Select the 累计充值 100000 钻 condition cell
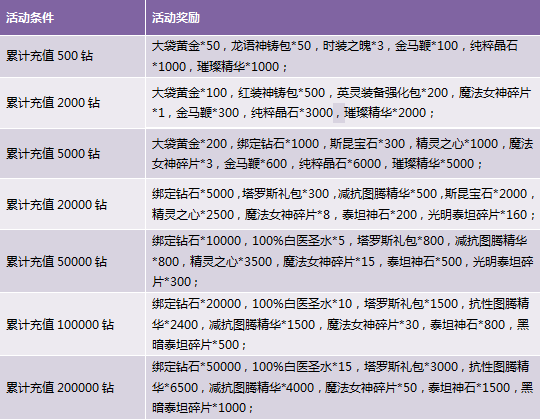This screenshot has width=541, height=419. pyautogui.click(x=72, y=324)
